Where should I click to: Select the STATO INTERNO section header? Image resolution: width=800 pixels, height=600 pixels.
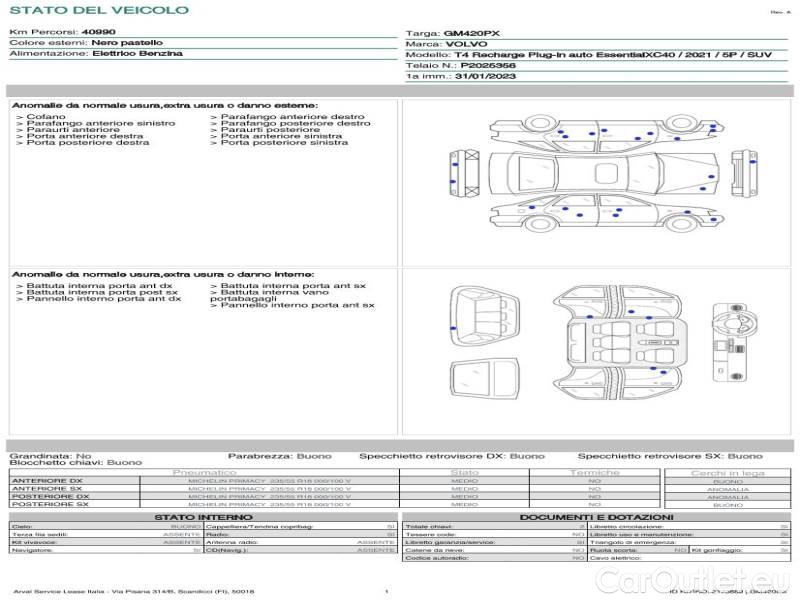click(x=204, y=516)
